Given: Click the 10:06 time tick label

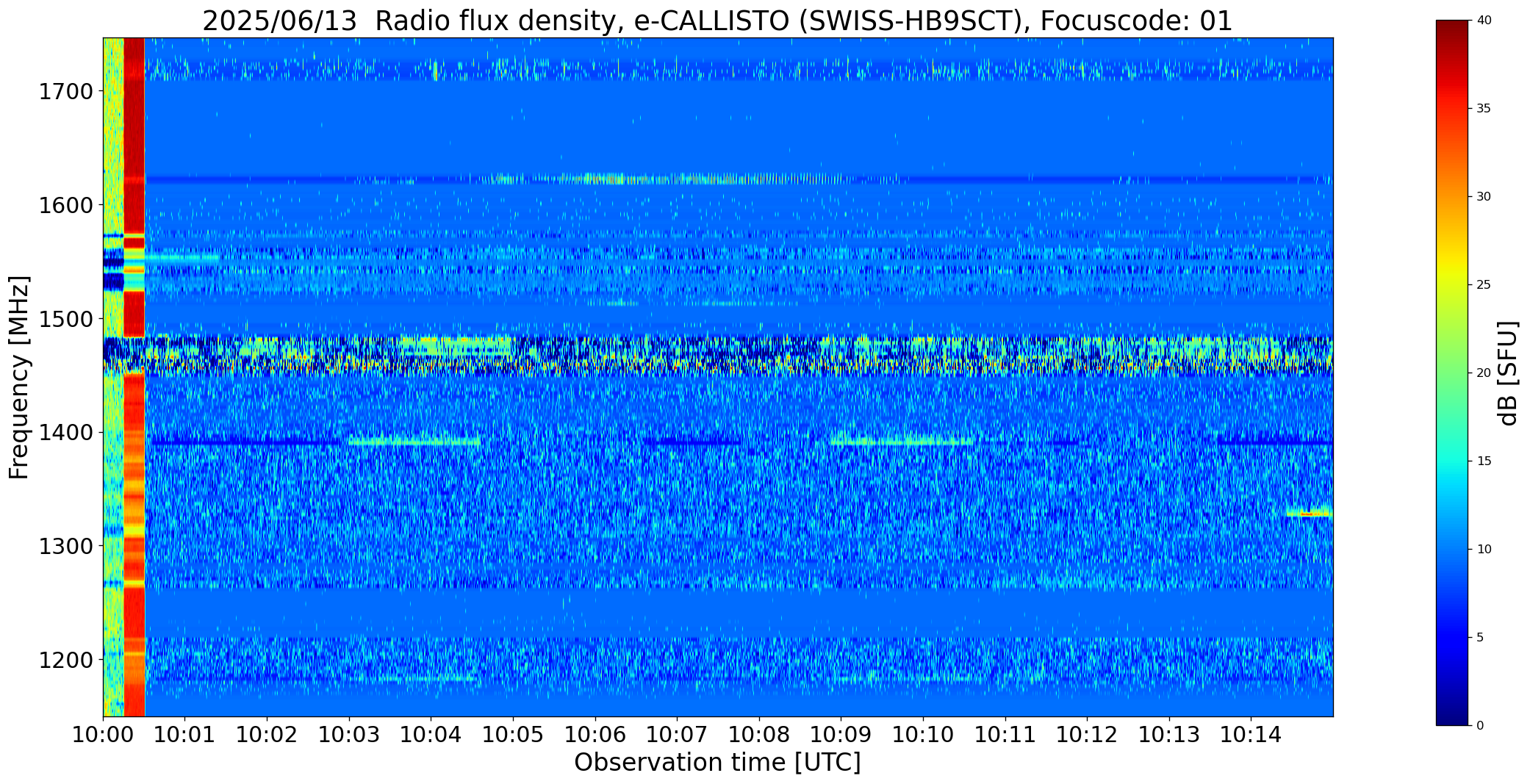Looking at the screenshot, I should (595, 735).
